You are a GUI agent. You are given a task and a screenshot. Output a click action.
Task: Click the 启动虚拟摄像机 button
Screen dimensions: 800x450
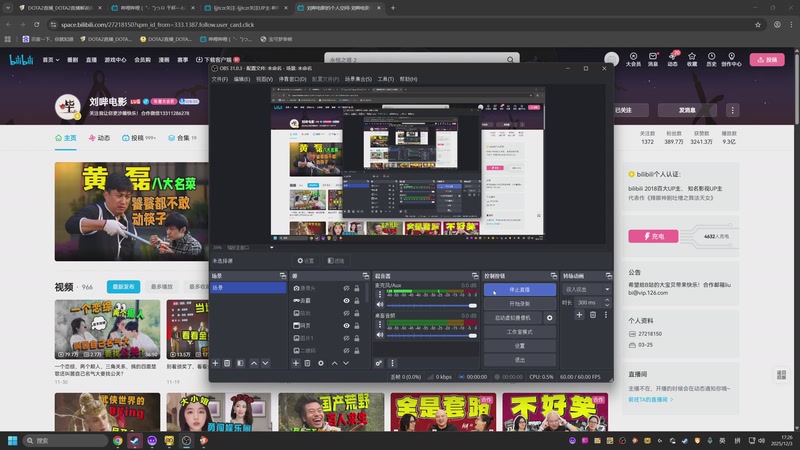pyautogui.click(x=513, y=318)
